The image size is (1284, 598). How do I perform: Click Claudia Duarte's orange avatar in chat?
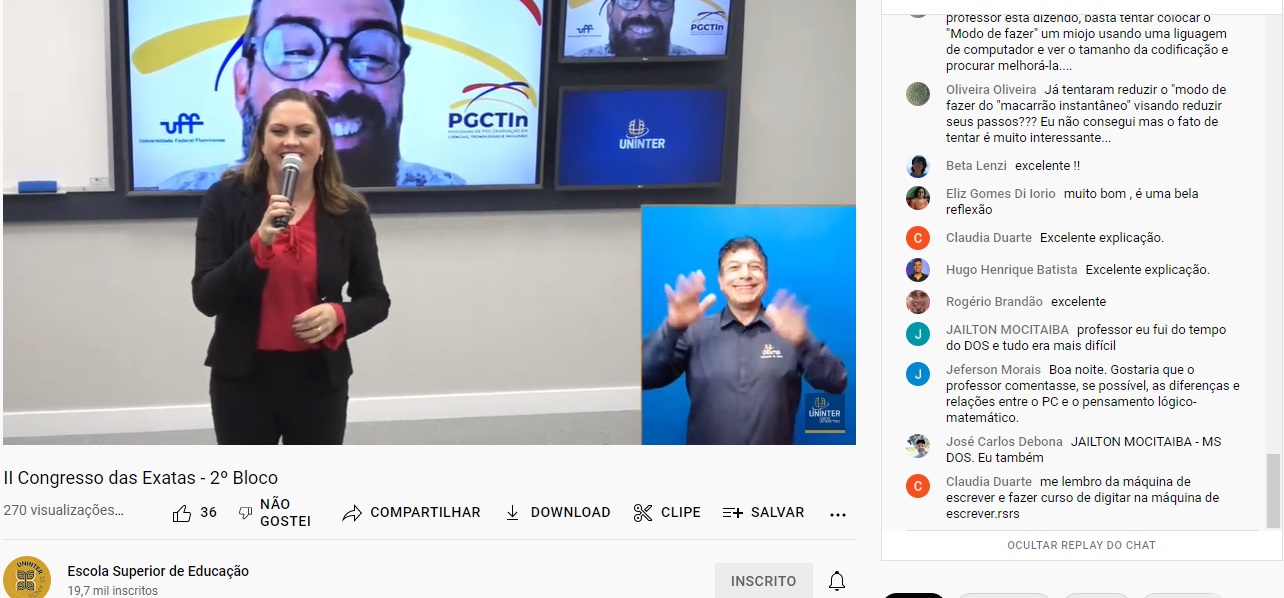918,238
